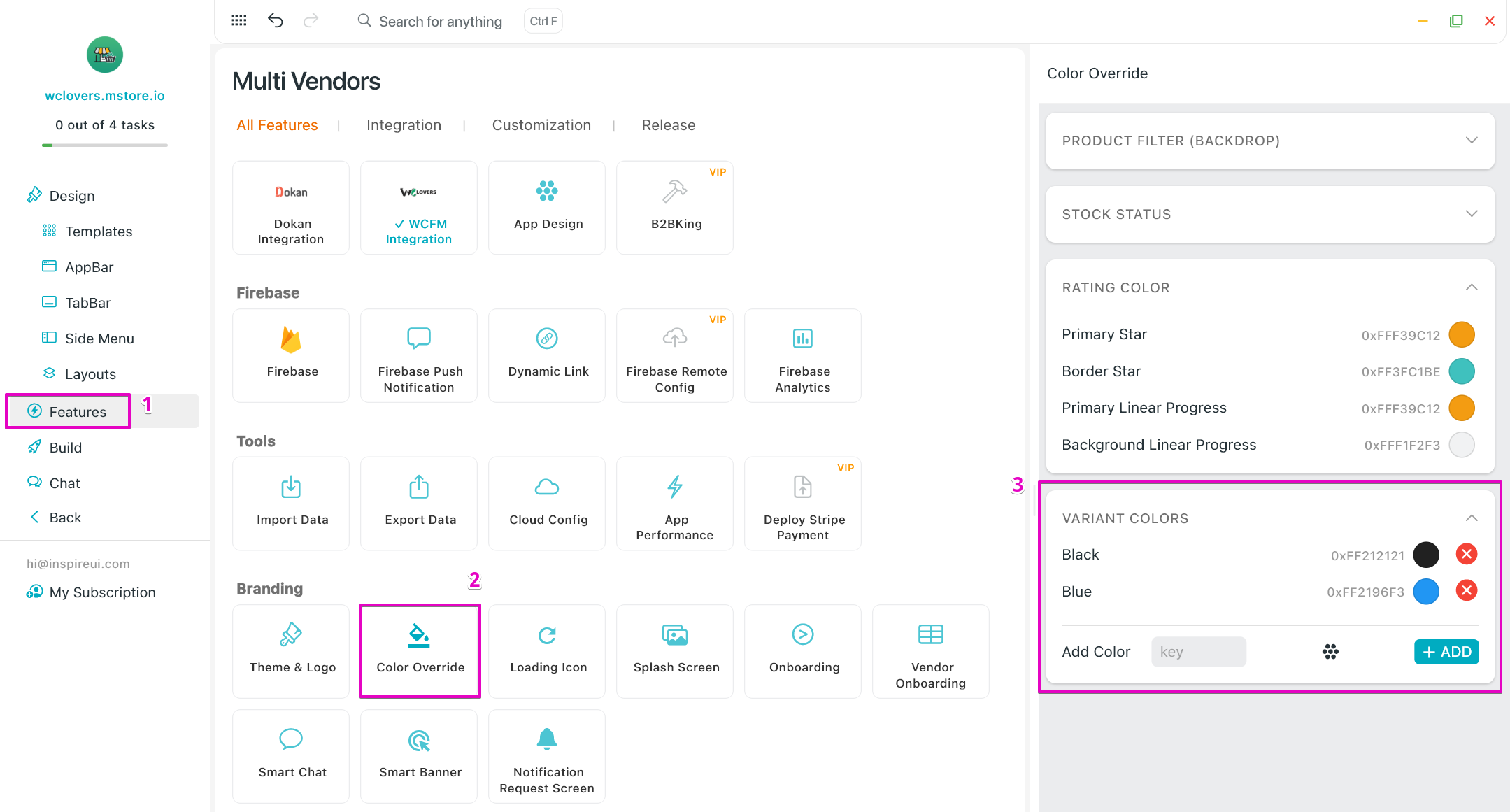This screenshot has width=1510, height=812.
Task: Expand the Stock Status section
Action: point(1269,214)
